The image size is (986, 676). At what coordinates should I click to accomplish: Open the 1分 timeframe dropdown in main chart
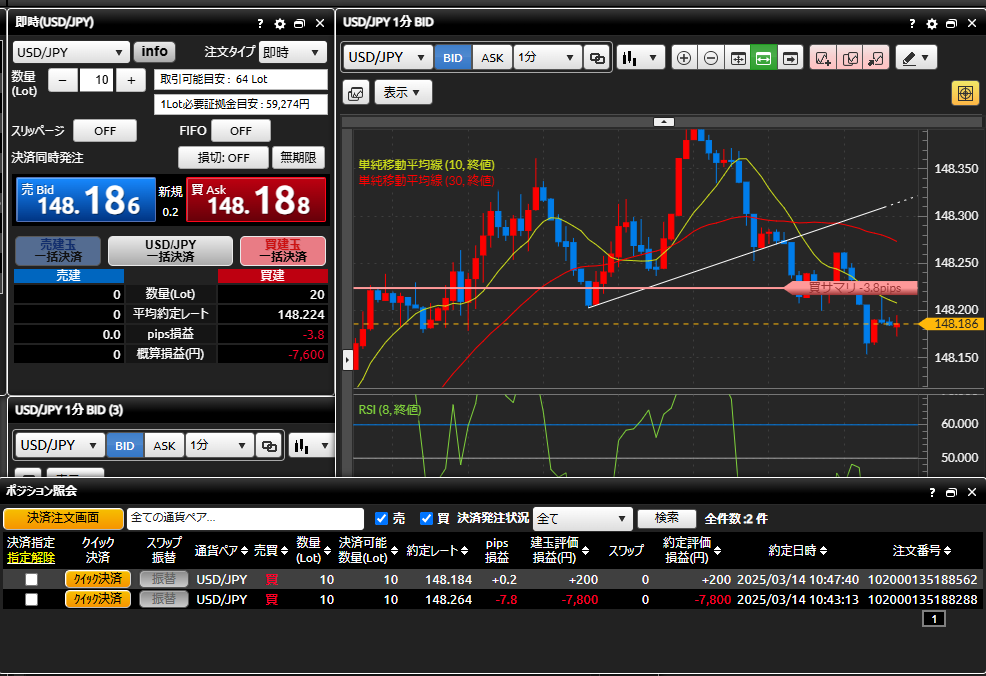[547, 58]
